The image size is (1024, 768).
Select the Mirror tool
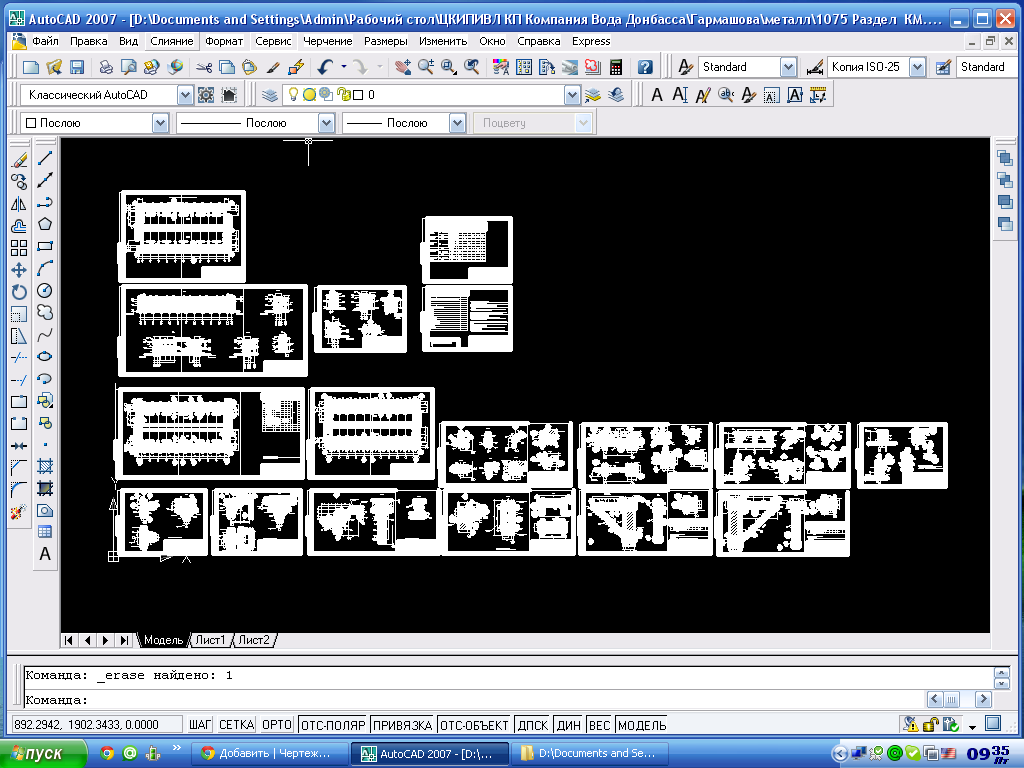point(19,204)
